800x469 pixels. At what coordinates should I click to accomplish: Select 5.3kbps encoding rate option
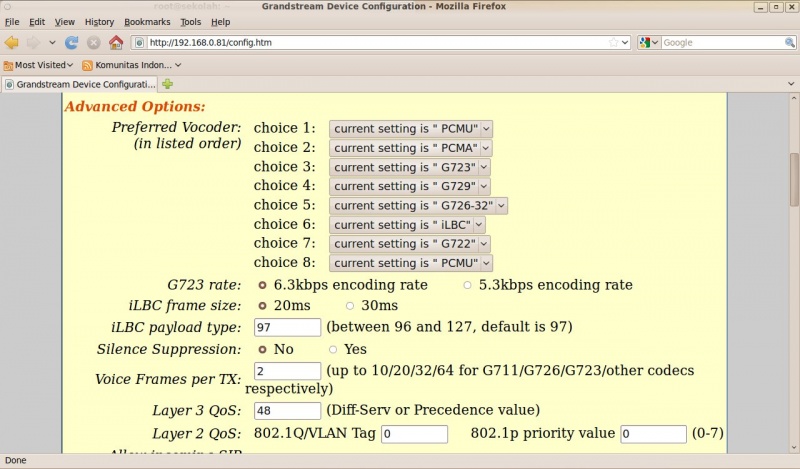(x=467, y=285)
